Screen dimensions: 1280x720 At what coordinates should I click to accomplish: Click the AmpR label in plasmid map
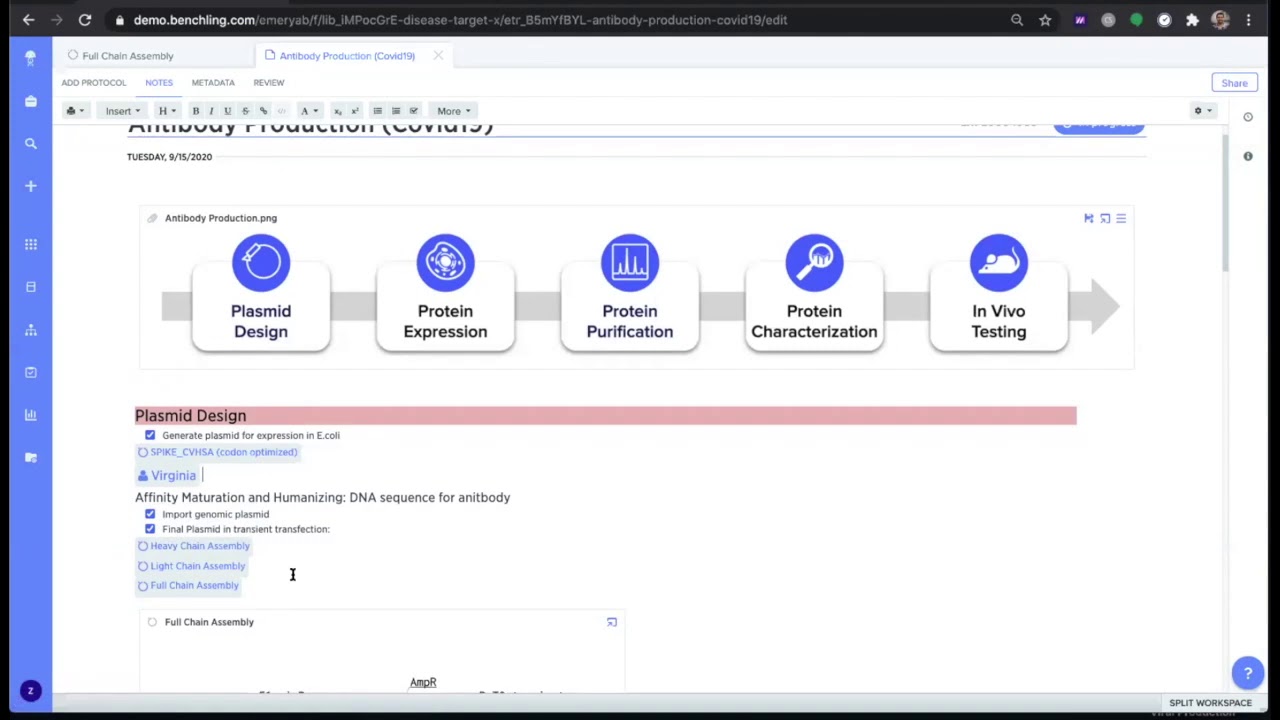tap(423, 682)
